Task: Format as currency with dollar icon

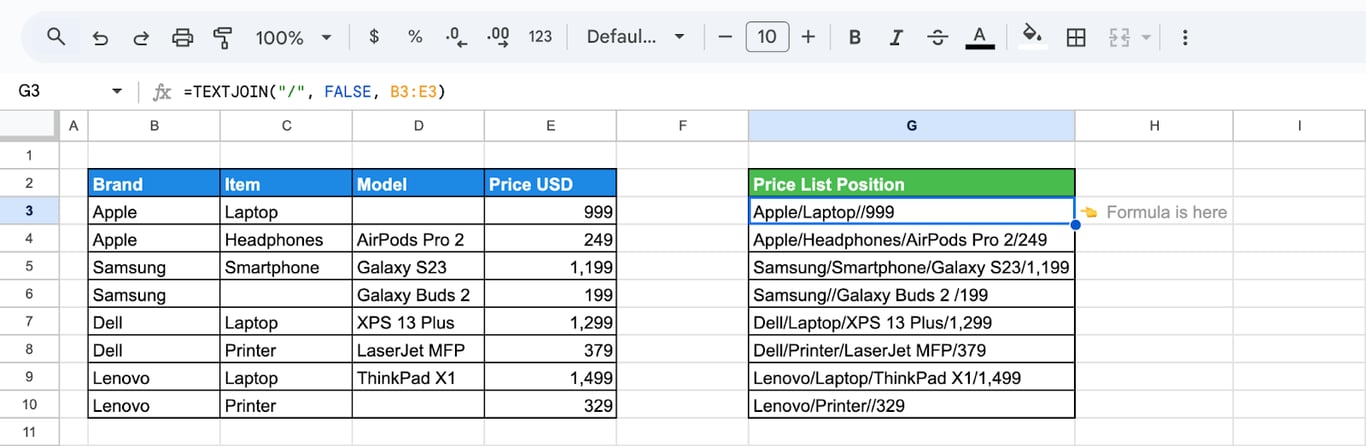Action: click(374, 37)
